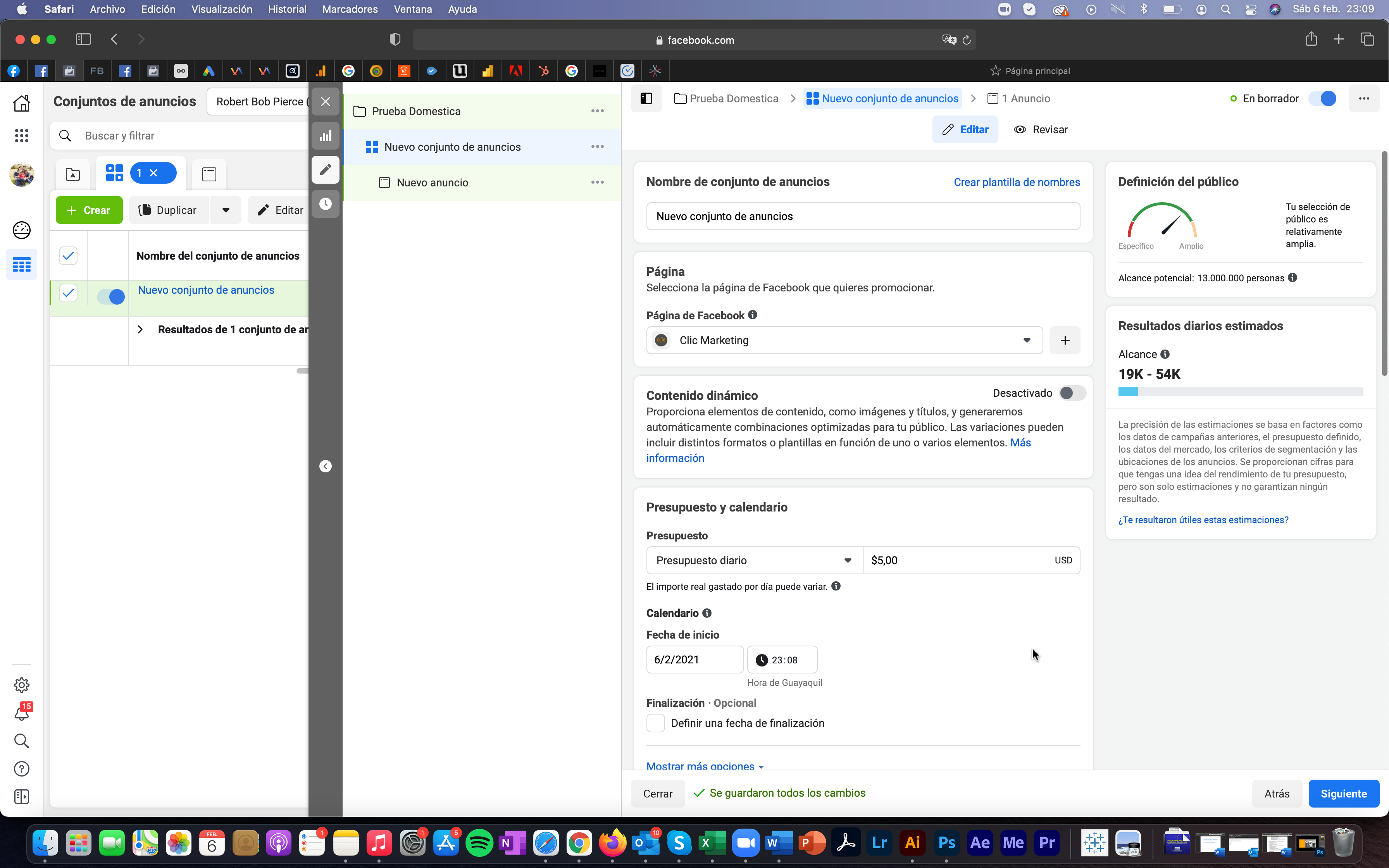Viewport: 1389px width, 868px height.
Task: Switch to the Revisar tab
Action: coord(1041,129)
